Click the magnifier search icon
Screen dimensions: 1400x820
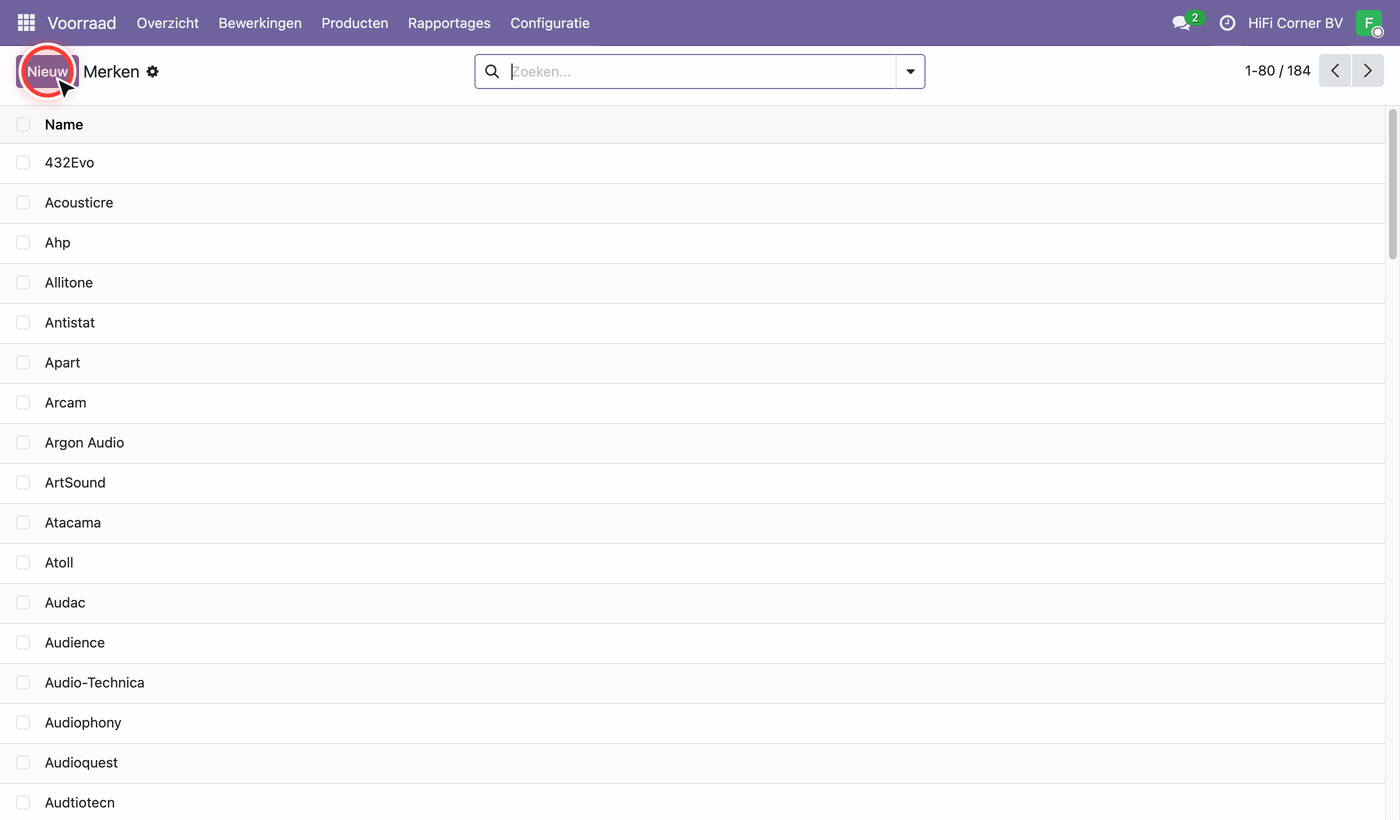(492, 72)
